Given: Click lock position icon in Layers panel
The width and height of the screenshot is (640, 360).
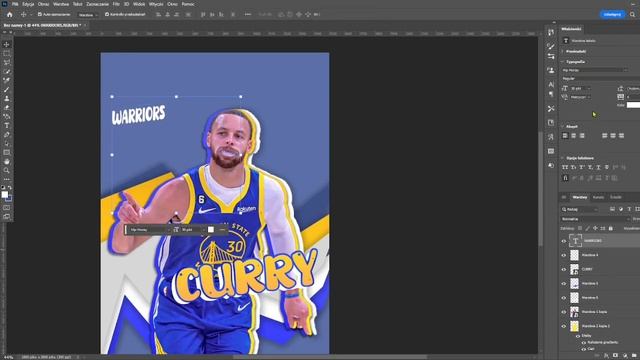Looking at the screenshot, I should point(595,228).
